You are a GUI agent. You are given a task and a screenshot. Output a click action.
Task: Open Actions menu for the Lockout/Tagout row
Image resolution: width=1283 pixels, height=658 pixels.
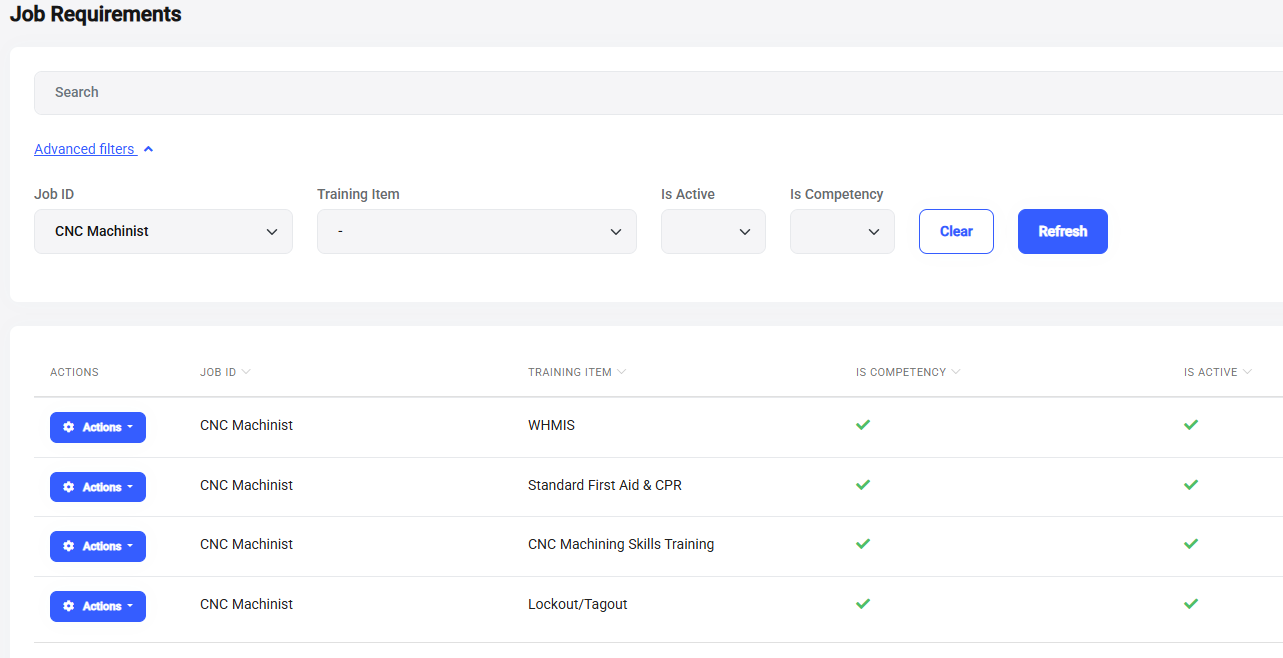[x=98, y=606]
